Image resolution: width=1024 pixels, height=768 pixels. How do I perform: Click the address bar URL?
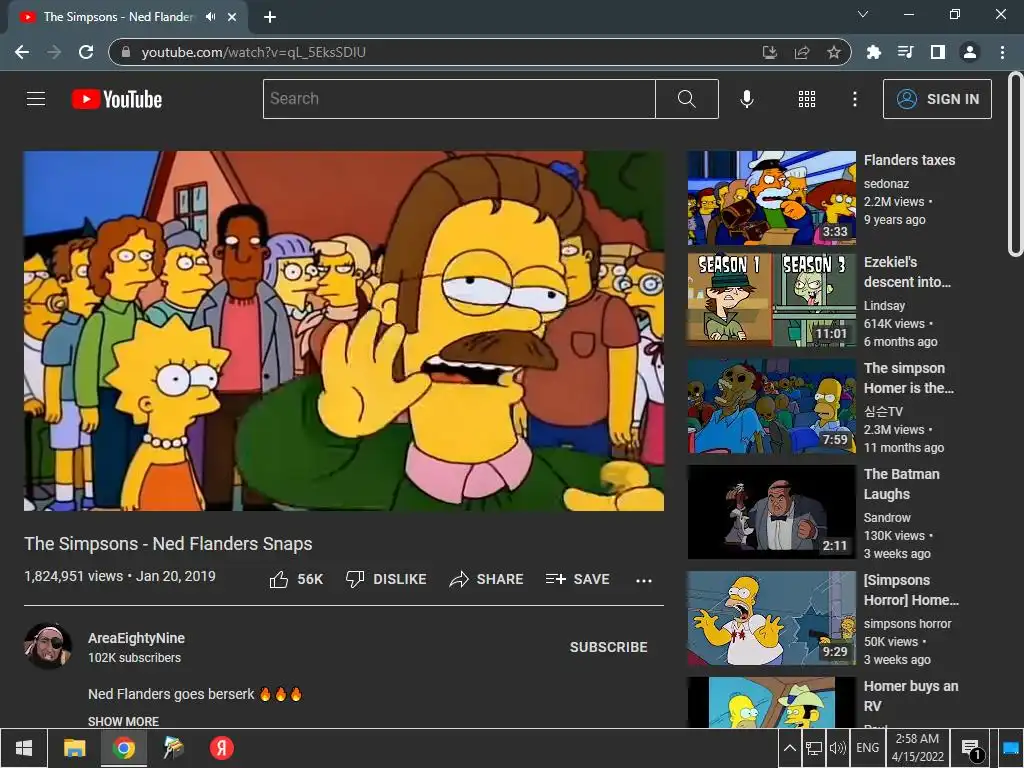click(253, 52)
